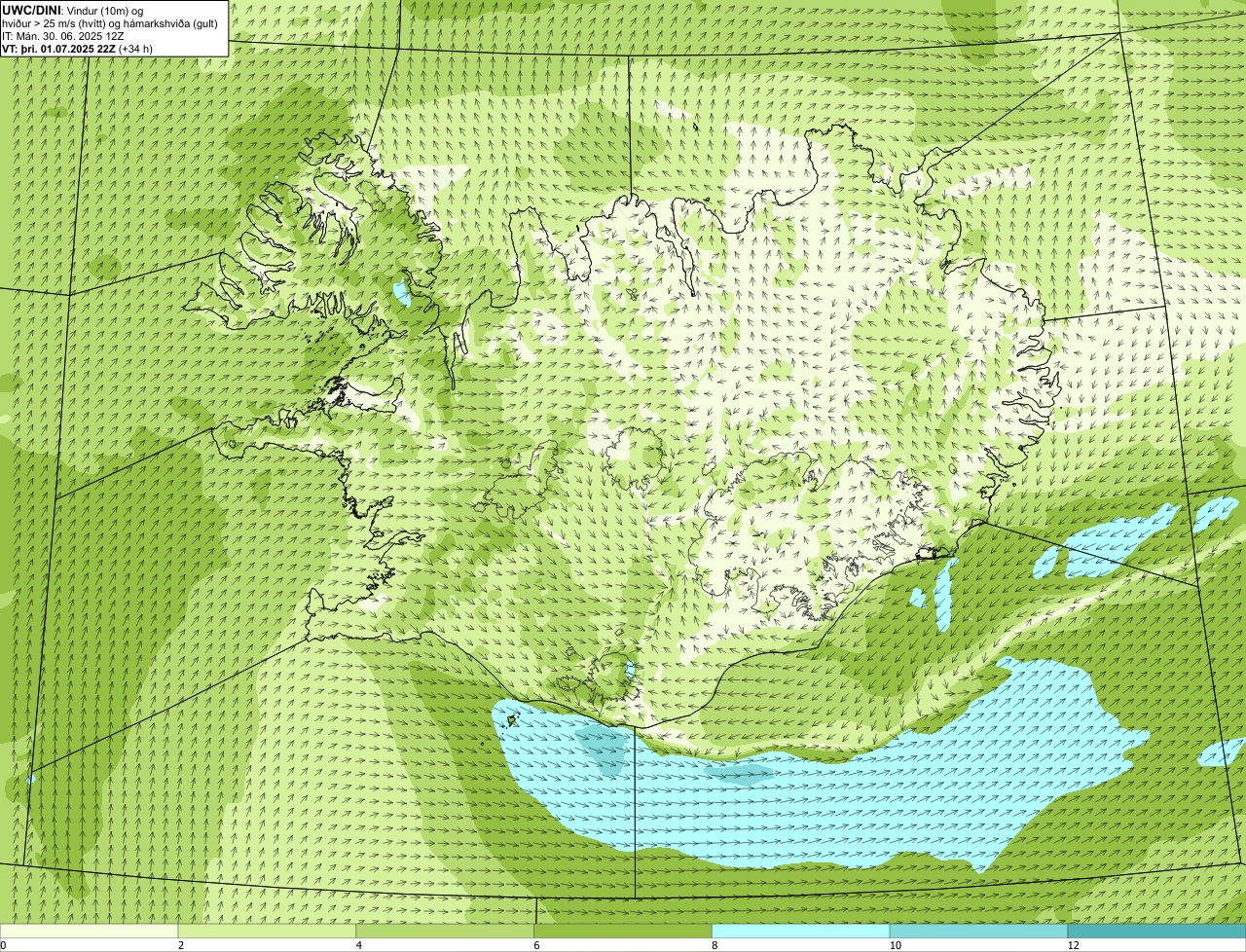Click the '4' scale label
The height and width of the screenshot is (952, 1246).
coord(359,945)
